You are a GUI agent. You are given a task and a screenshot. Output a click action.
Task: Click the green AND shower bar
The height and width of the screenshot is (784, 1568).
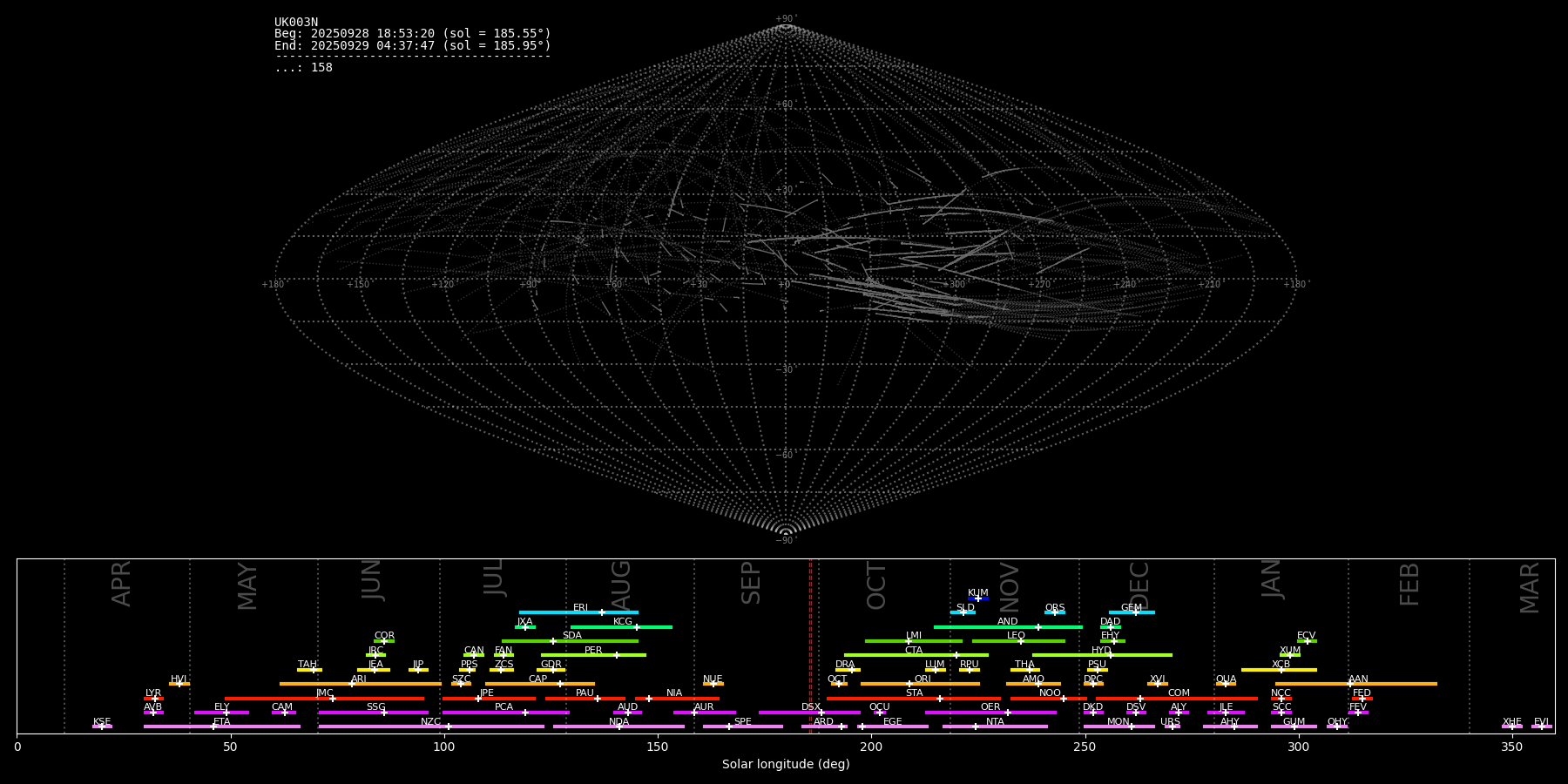coord(1008,626)
